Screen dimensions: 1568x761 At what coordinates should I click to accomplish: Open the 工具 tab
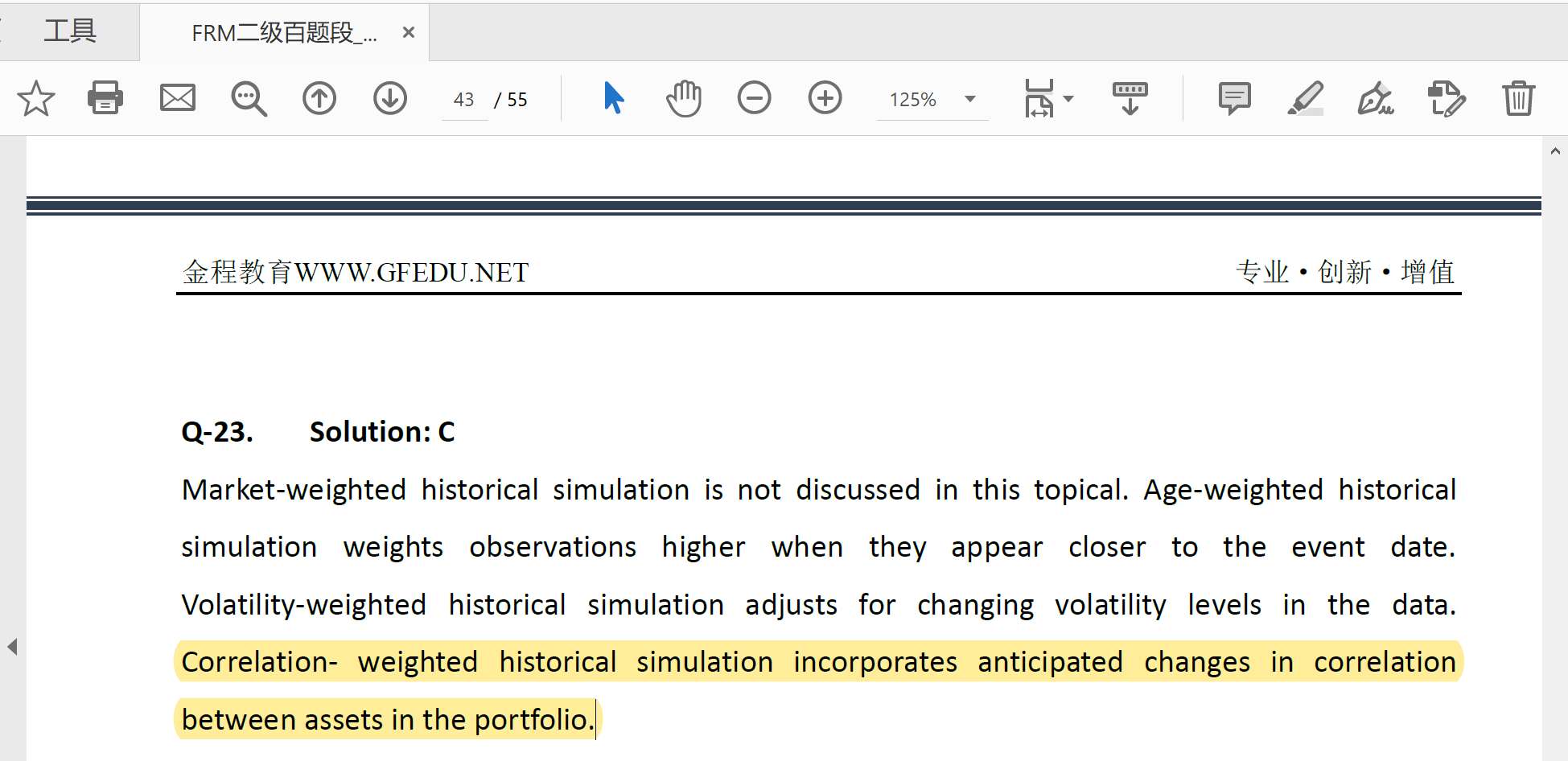pos(70,31)
